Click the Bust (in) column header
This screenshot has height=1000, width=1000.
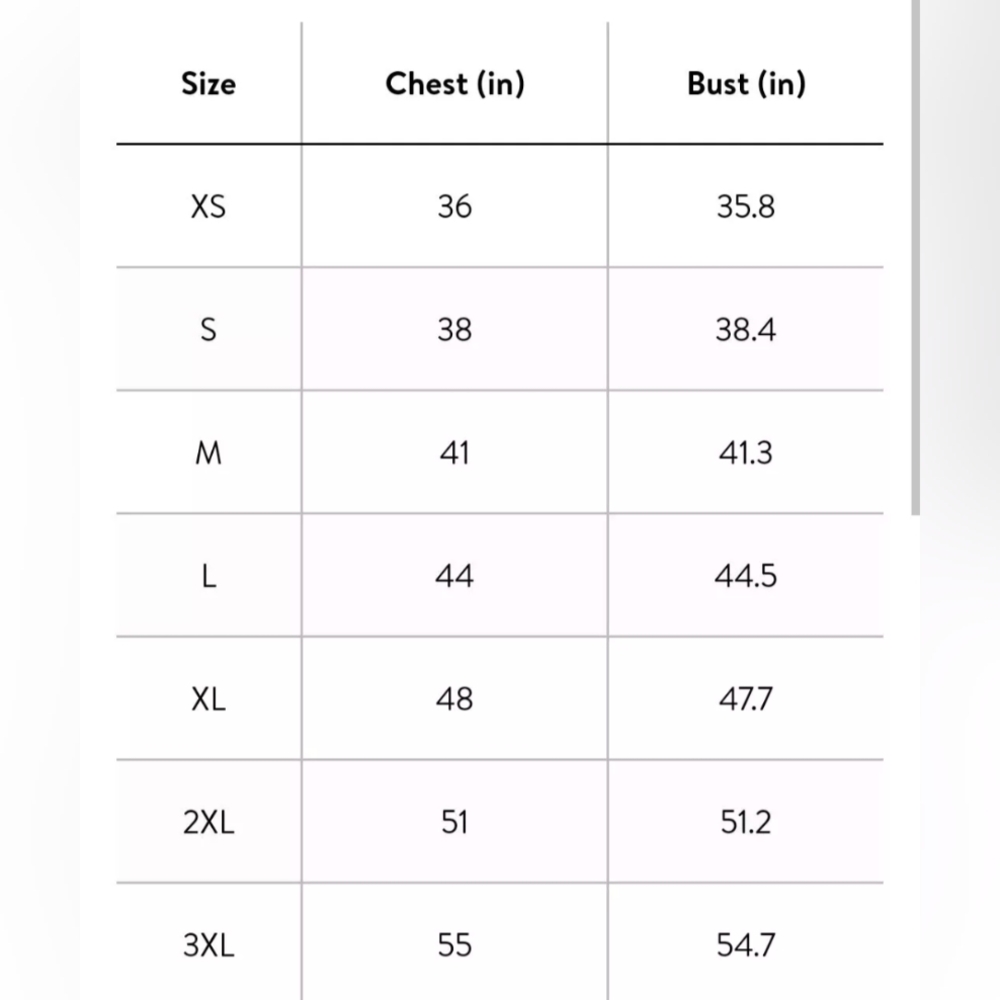(746, 84)
